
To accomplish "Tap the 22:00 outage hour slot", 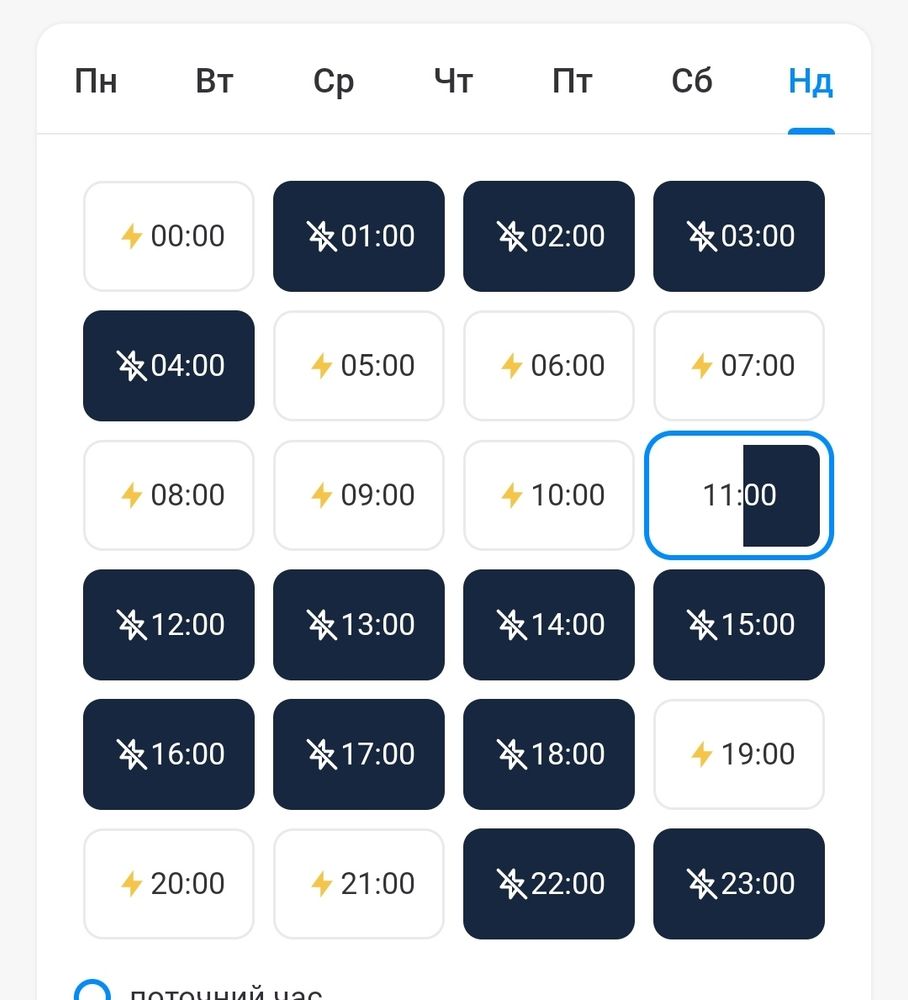I will click(549, 884).
